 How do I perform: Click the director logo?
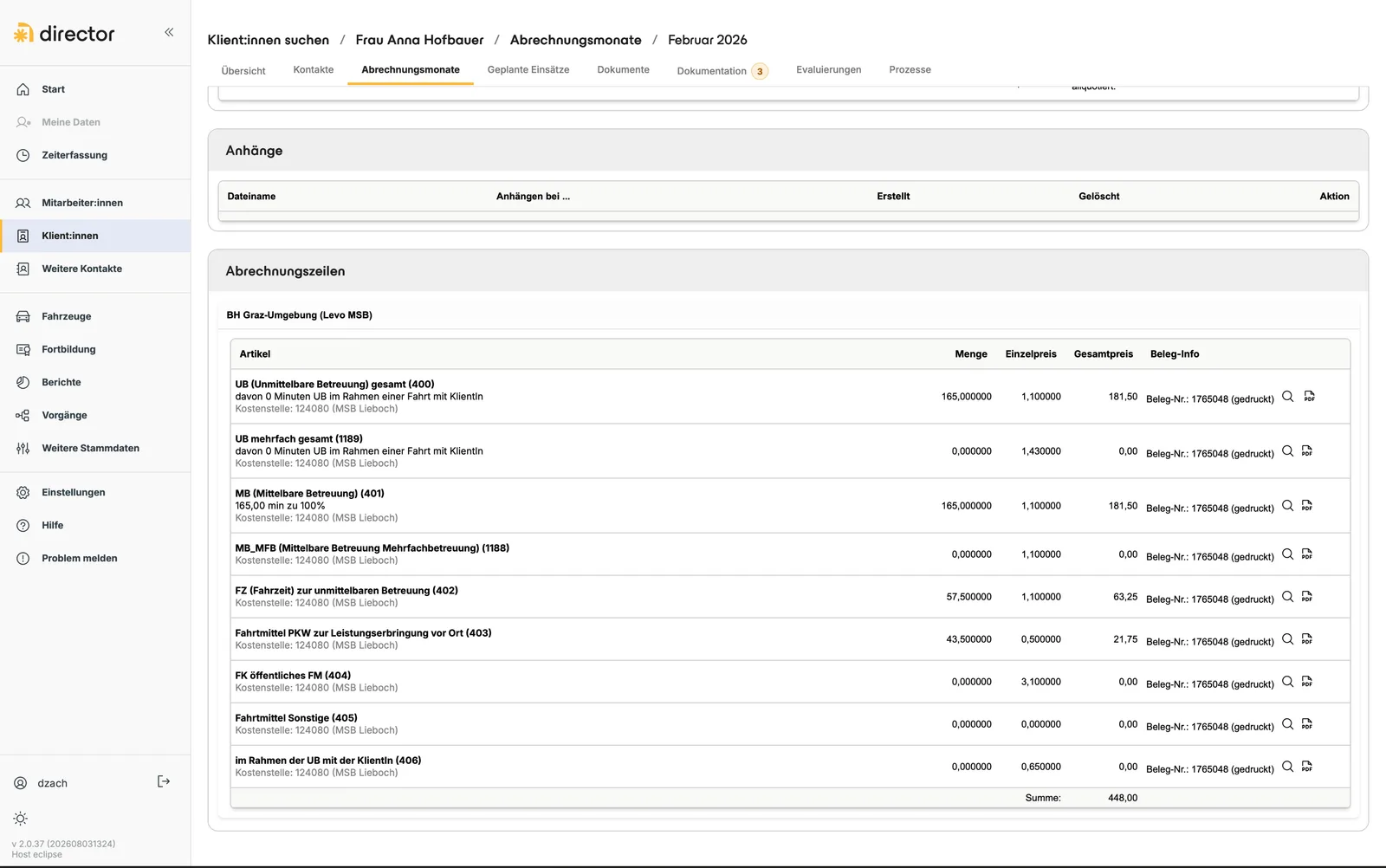64,34
